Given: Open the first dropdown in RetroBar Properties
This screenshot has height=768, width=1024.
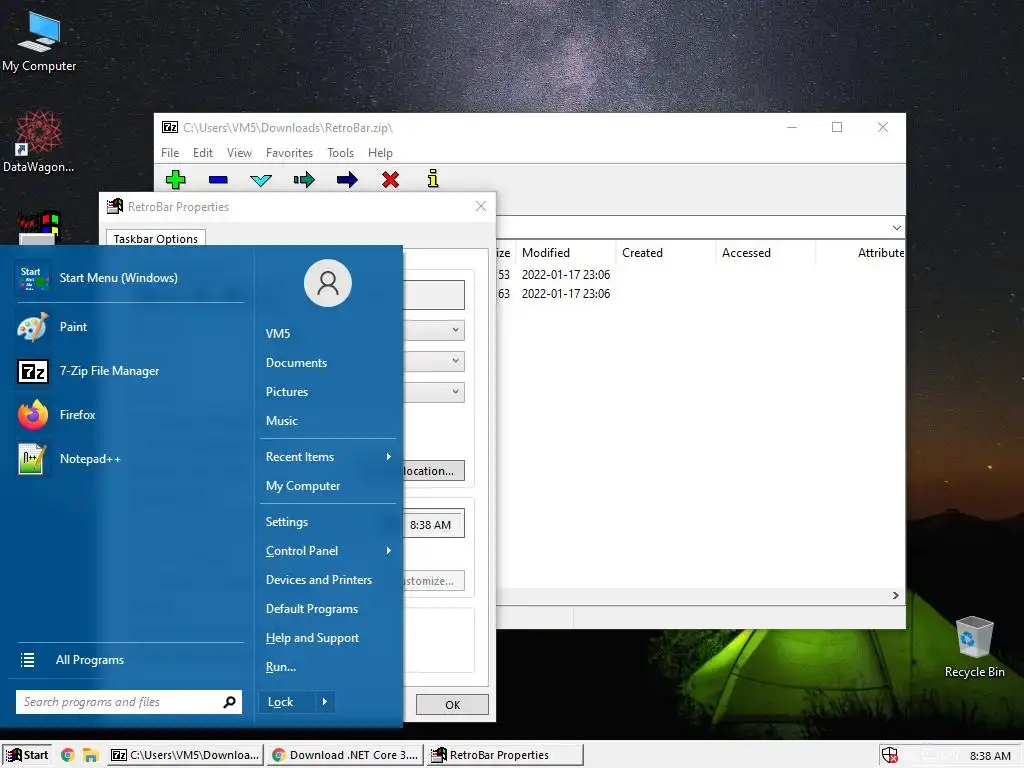Looking at the screenshot, I should 455,330.
